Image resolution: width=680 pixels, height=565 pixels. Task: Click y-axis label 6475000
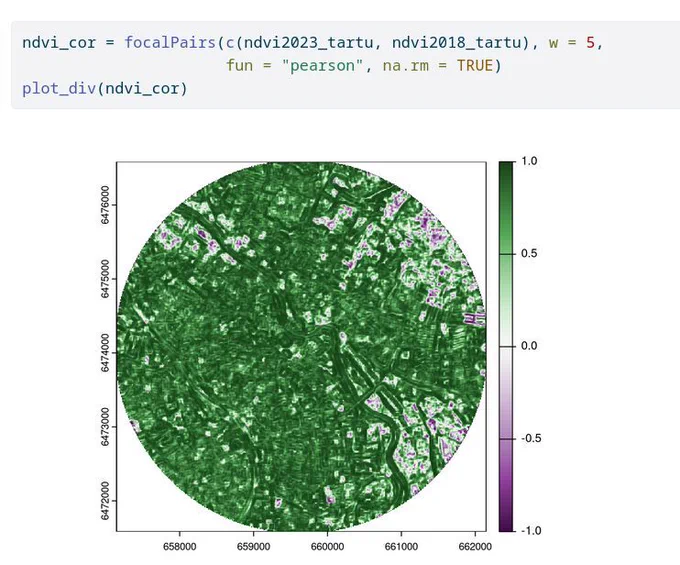[105, 279]
